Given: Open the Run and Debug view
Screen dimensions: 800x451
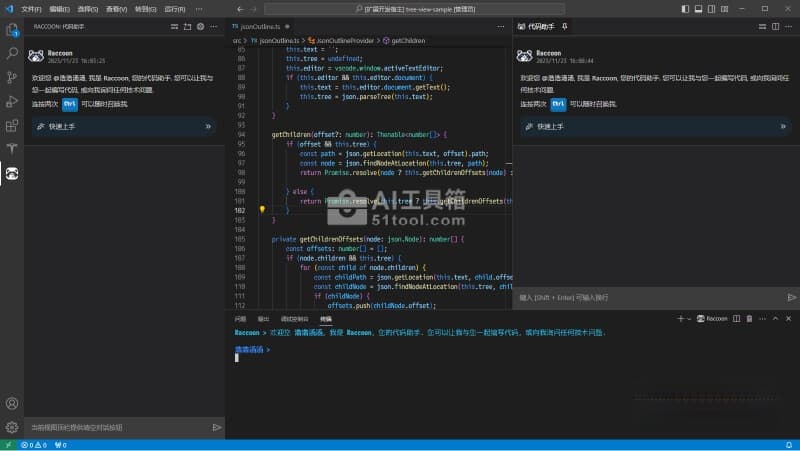Looking at the screenshot, I should coord(12,102).
